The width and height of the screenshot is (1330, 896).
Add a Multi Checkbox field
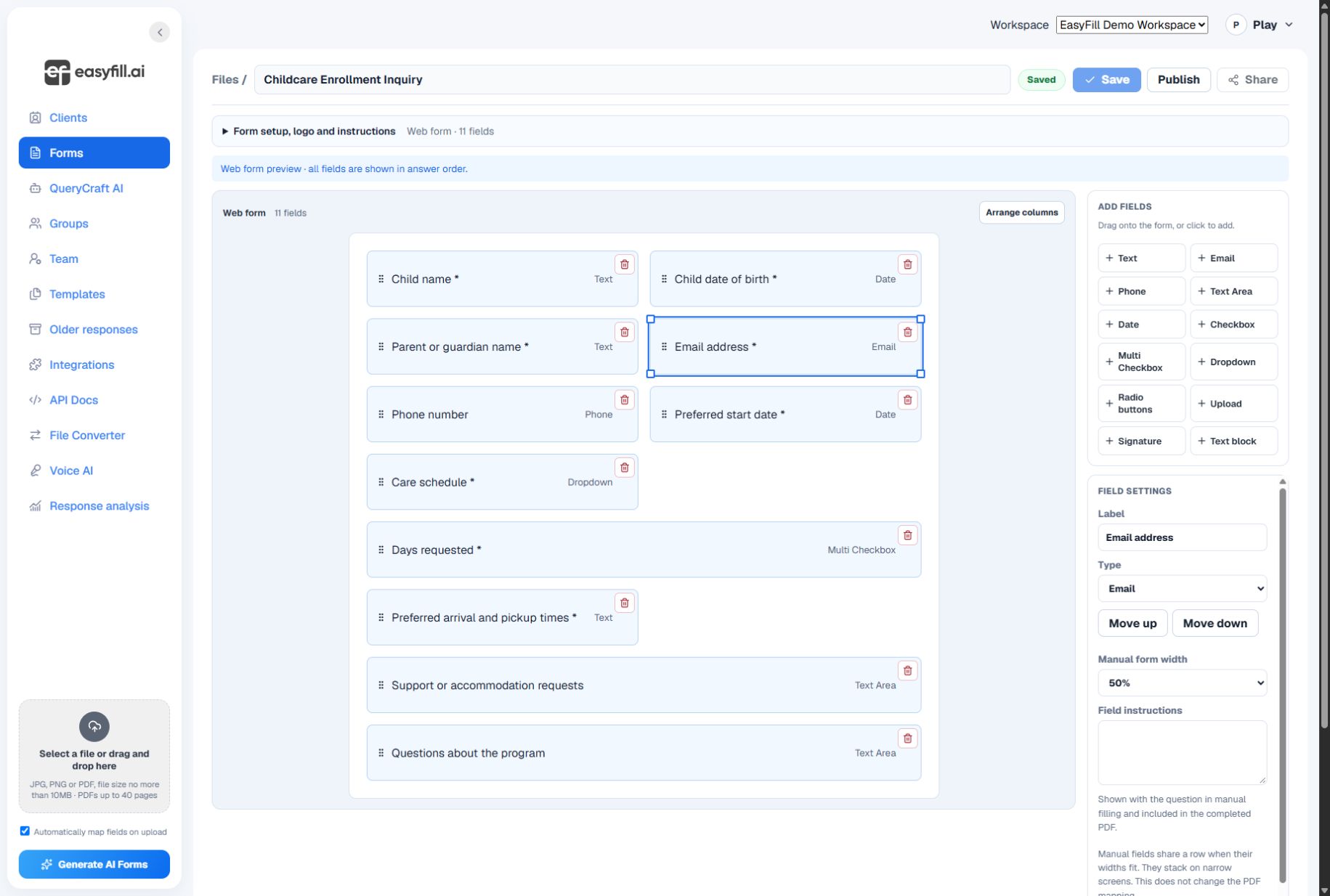(1141, 362)
